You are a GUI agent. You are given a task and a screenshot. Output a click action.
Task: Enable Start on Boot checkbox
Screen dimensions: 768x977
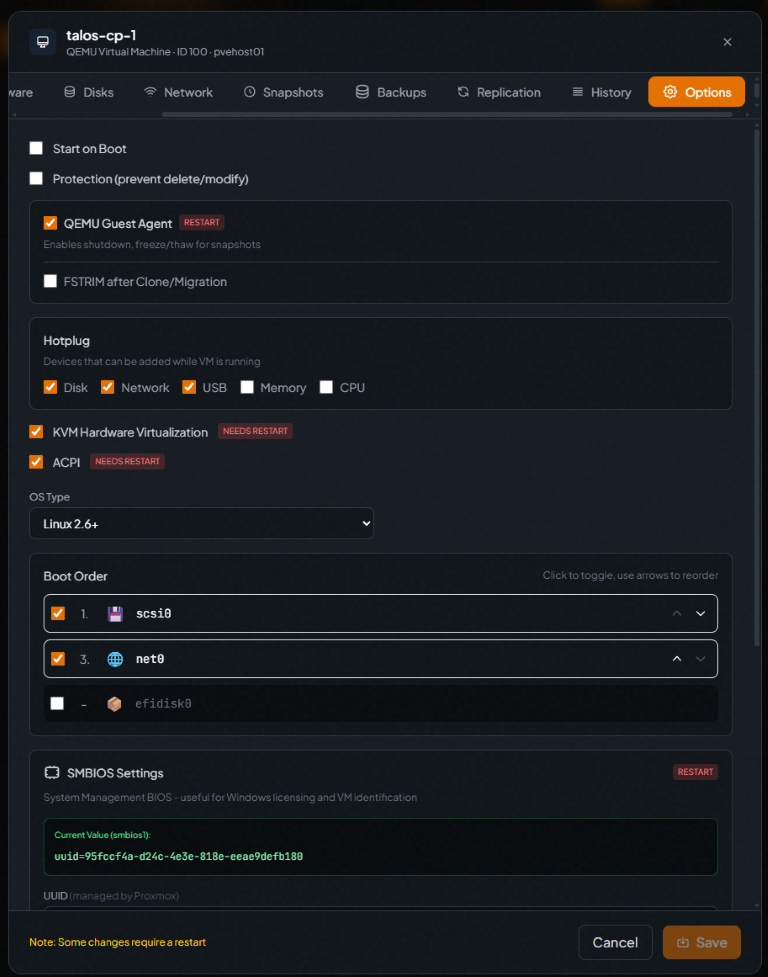36,148
